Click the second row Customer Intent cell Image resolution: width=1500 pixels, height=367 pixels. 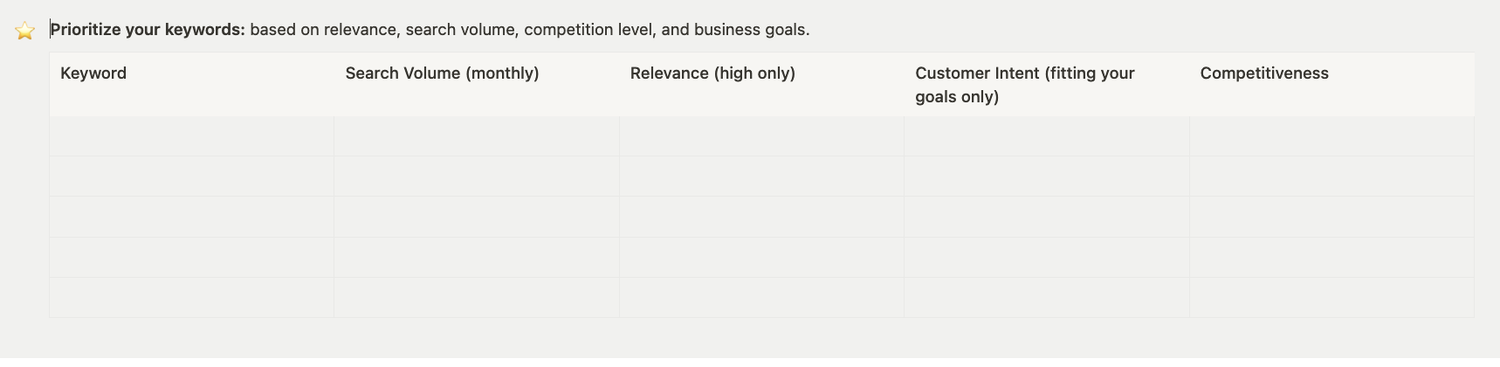(x=1047, y=176)
